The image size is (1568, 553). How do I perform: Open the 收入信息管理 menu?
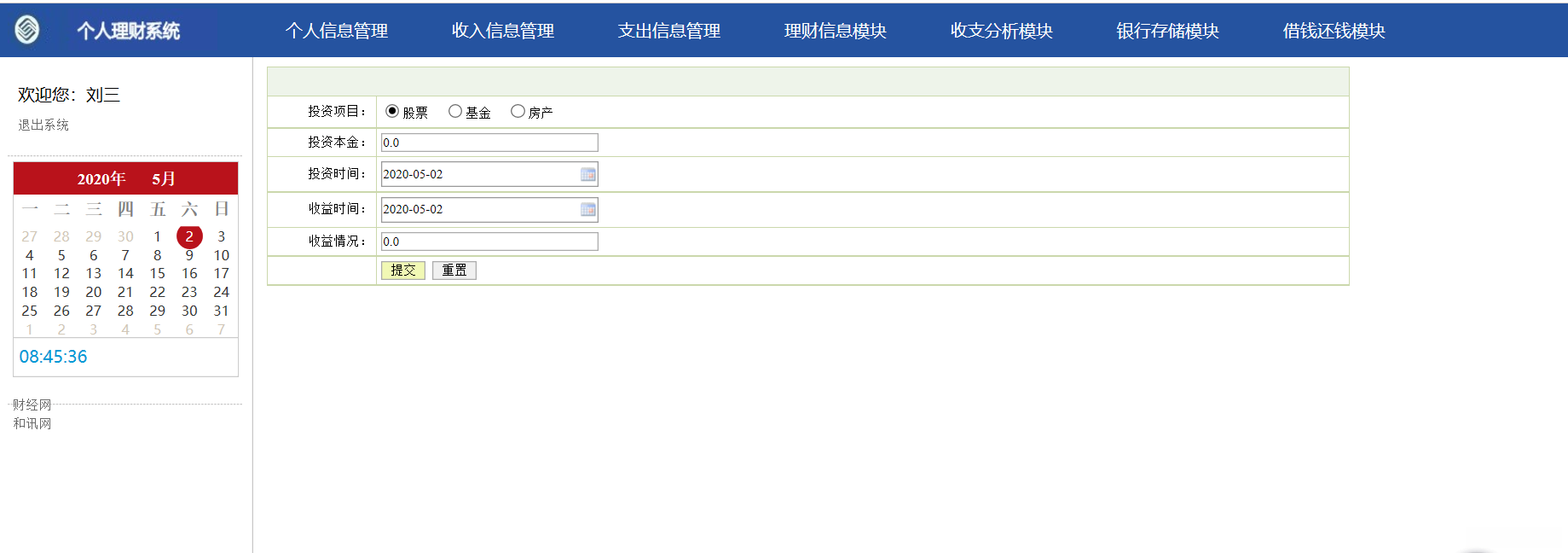503,31
